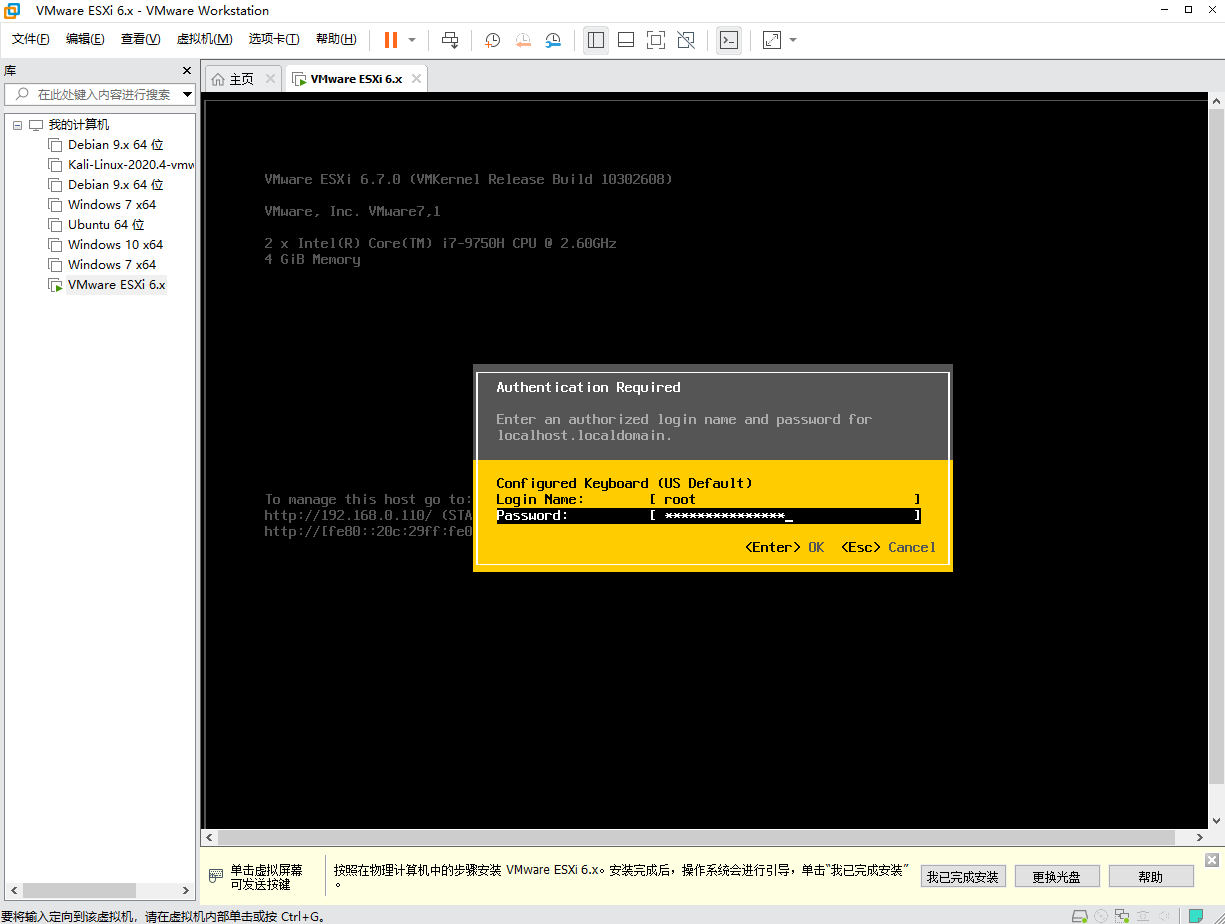
Task: Click the VMware Workstation title bar icon
Action: pos(13,11)
